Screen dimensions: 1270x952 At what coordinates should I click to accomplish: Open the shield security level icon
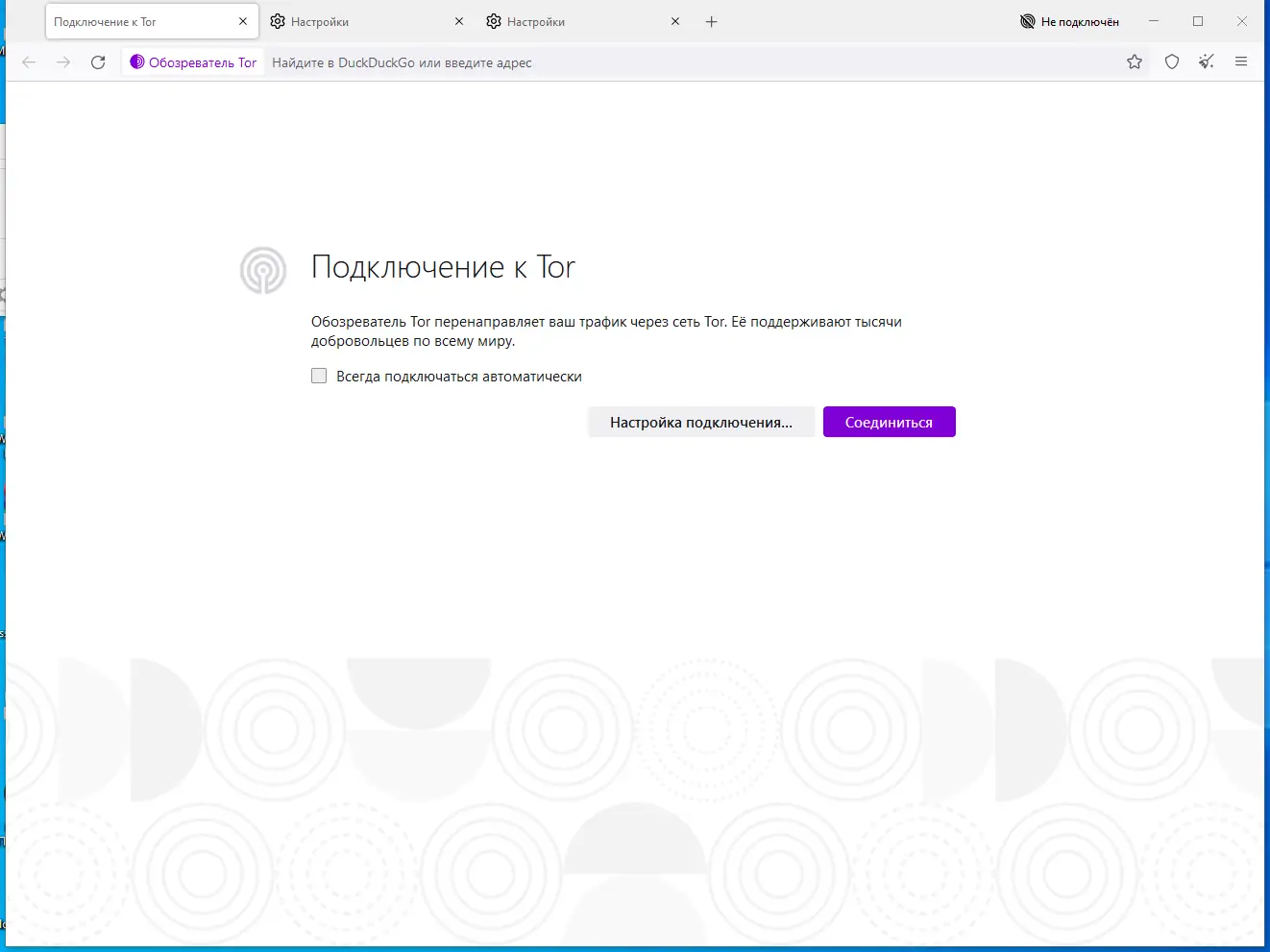tap(1172, 62)
